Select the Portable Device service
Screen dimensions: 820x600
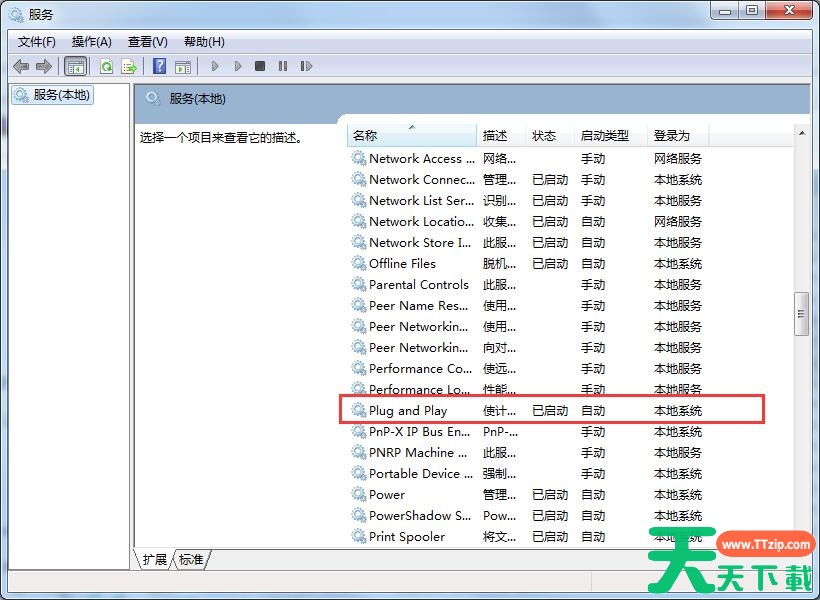coord(527,473)
